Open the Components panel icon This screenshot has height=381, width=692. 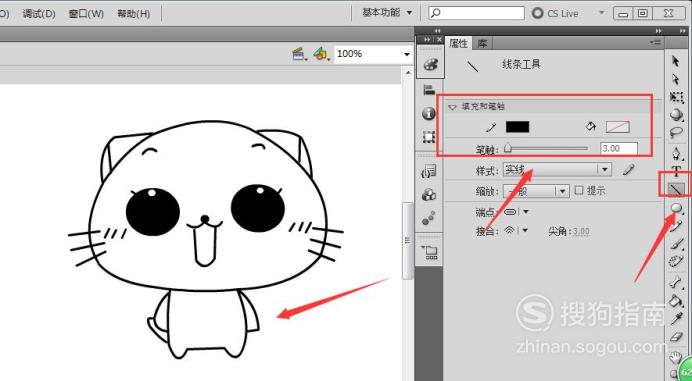(429, 194)
